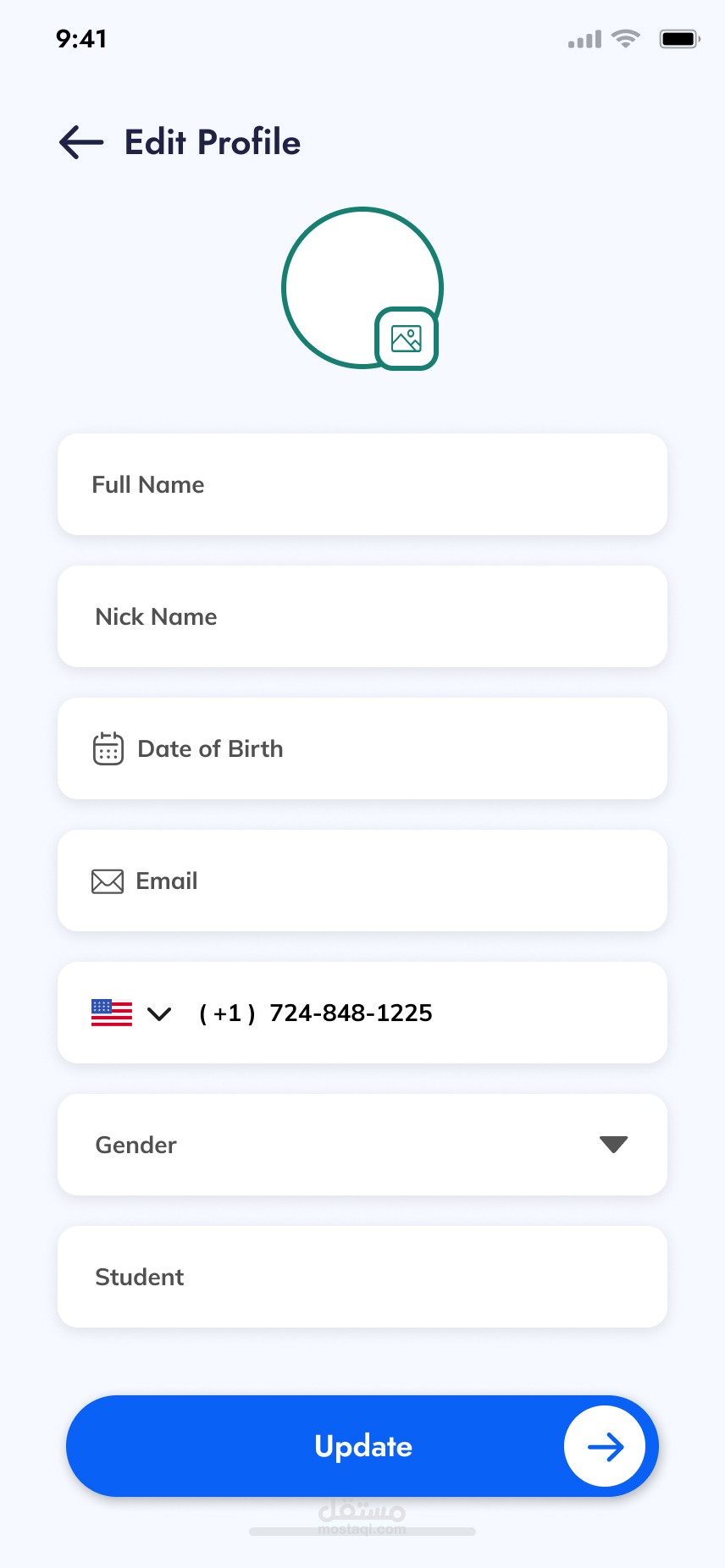
Task: Click the Full Name input field
Action: click(x=362, y=484)
